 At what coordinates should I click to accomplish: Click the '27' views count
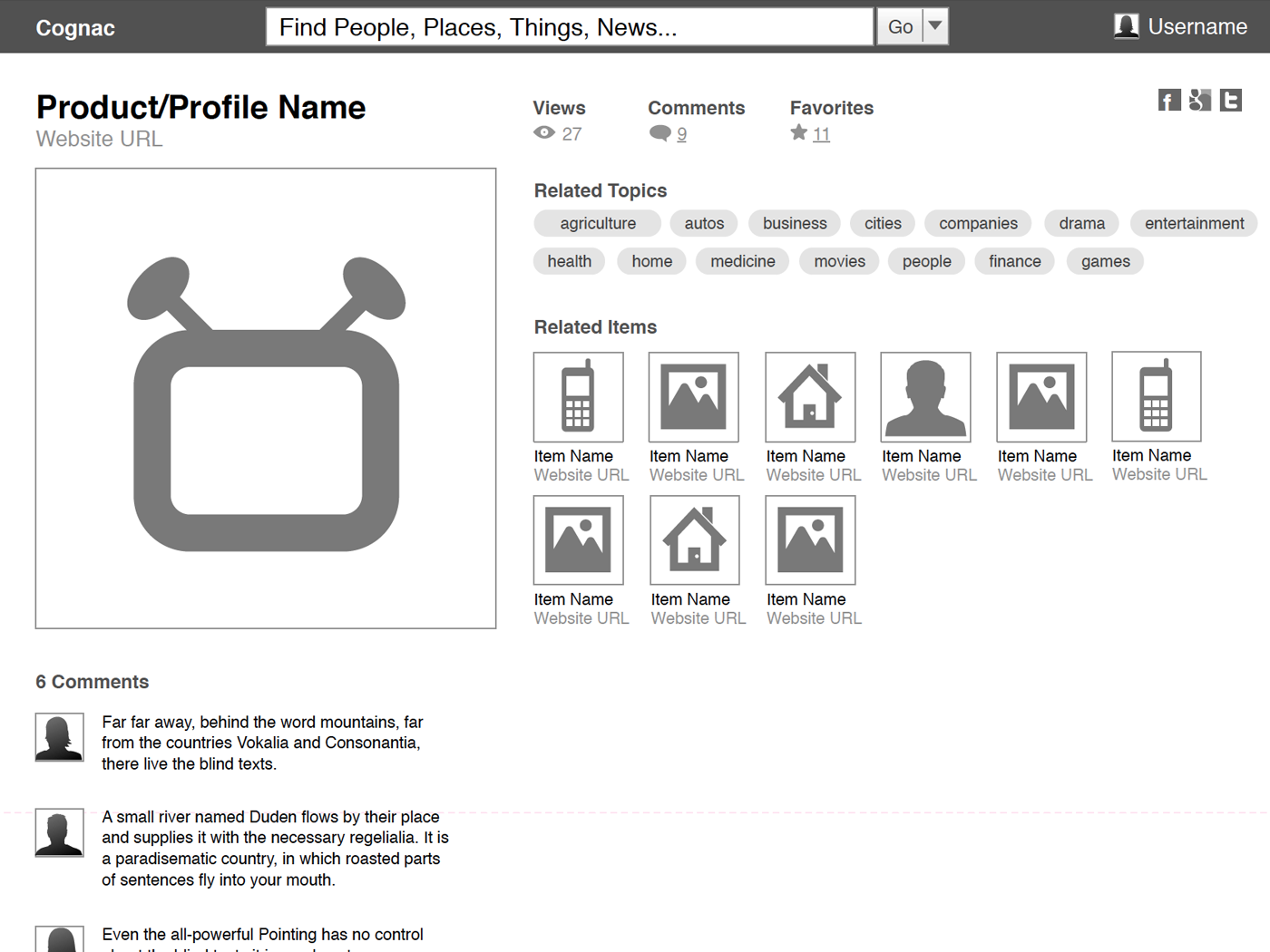(x=571, y=134)
